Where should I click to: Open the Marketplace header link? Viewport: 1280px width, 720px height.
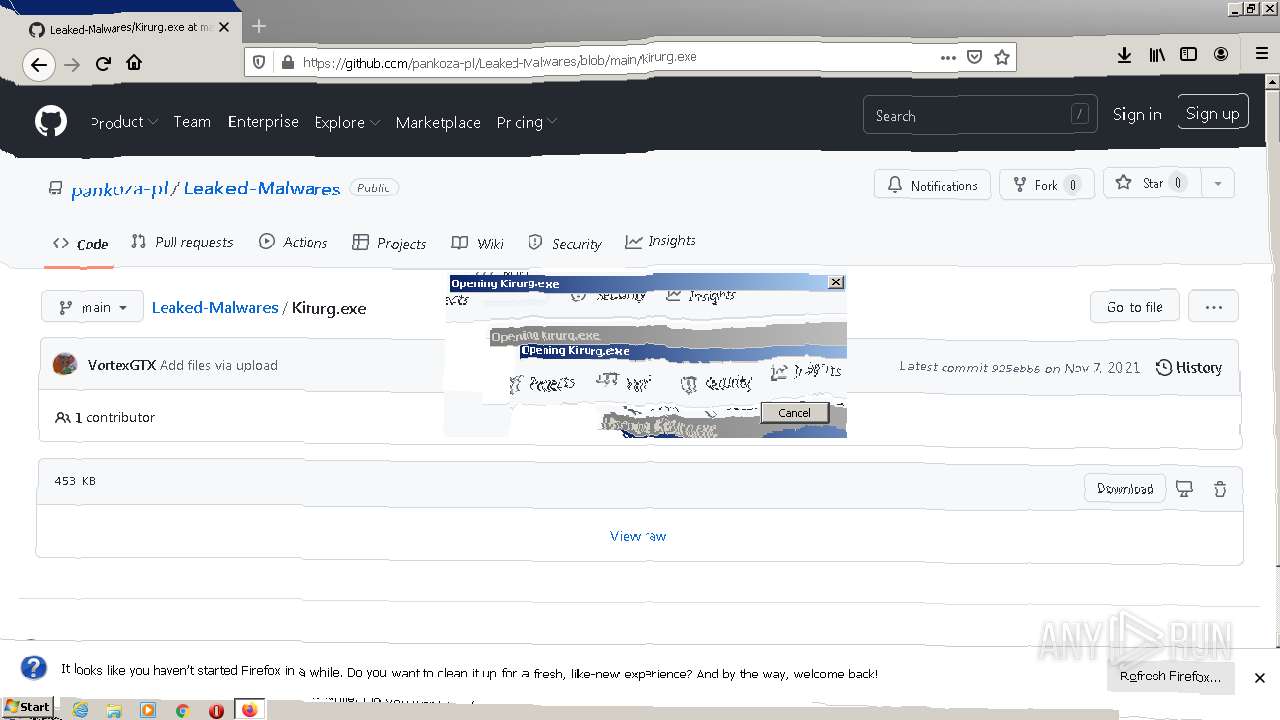pos(438,122)
